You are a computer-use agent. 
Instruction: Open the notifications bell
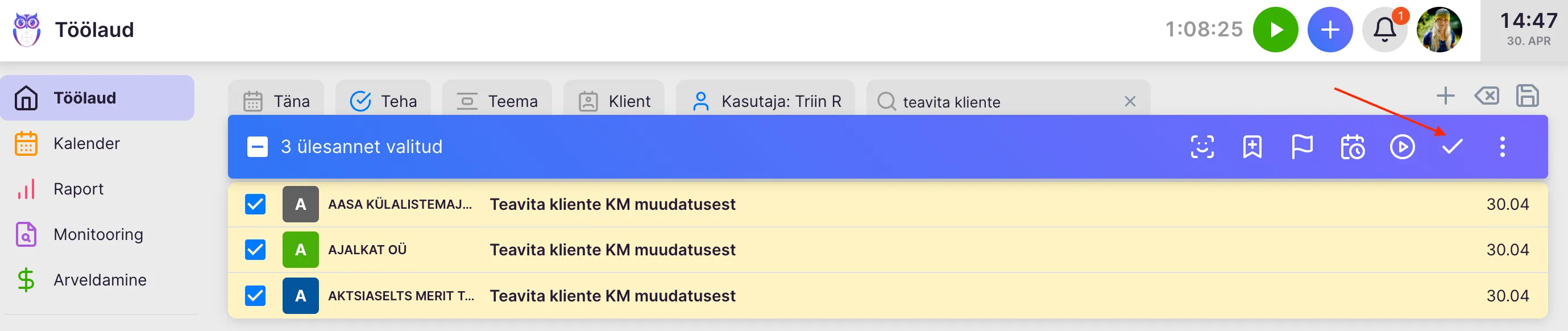coord(1384,29)
